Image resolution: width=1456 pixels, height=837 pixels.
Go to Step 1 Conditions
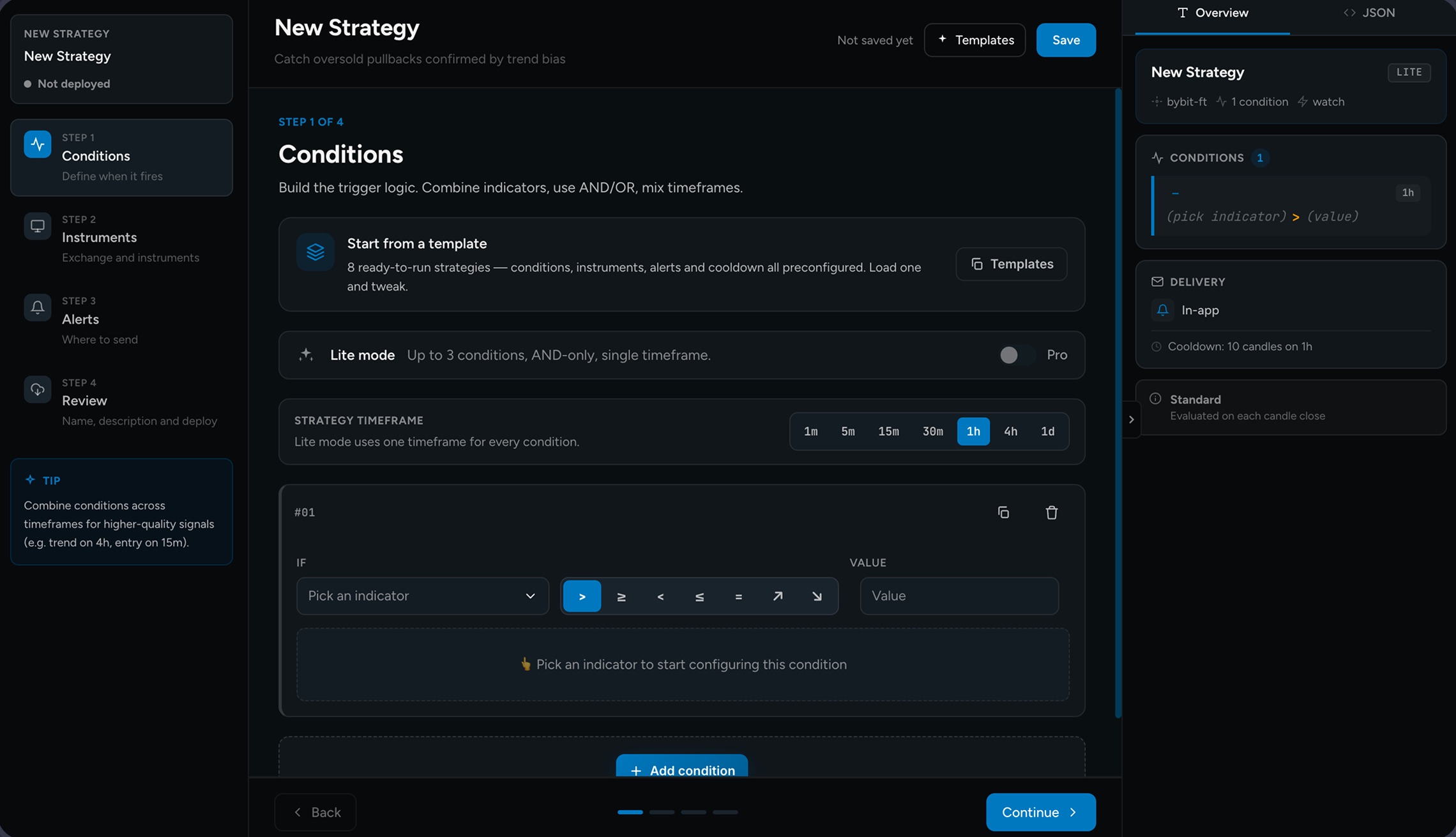pos(121,157)
